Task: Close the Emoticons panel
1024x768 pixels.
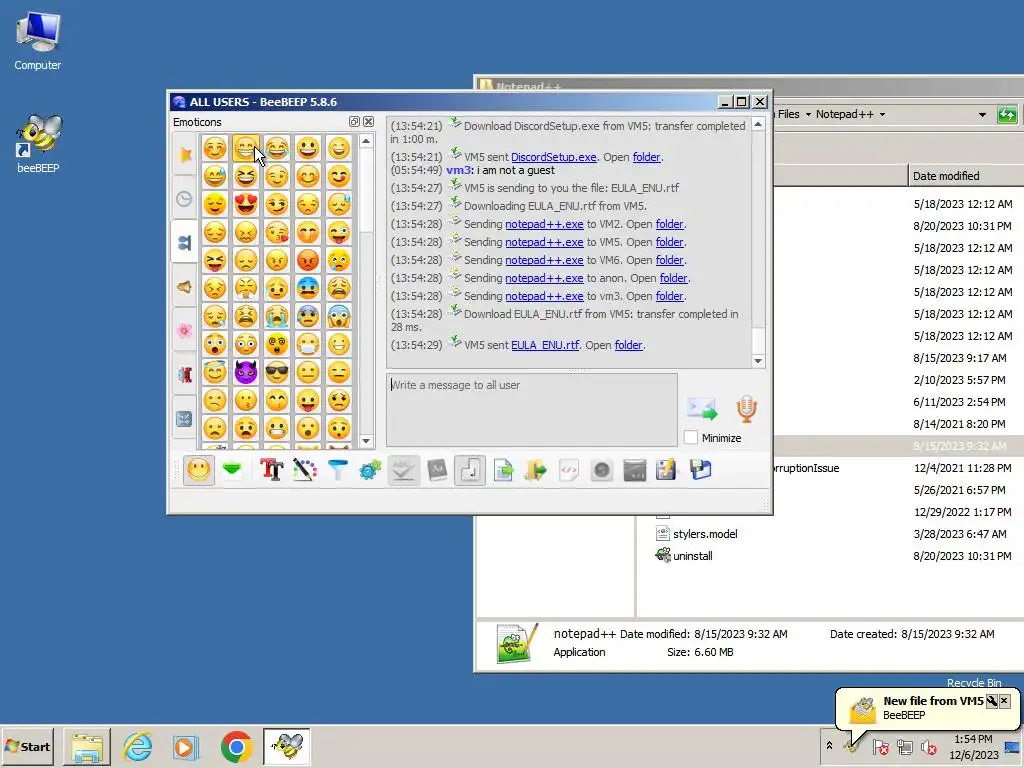Action: (368, 121)
